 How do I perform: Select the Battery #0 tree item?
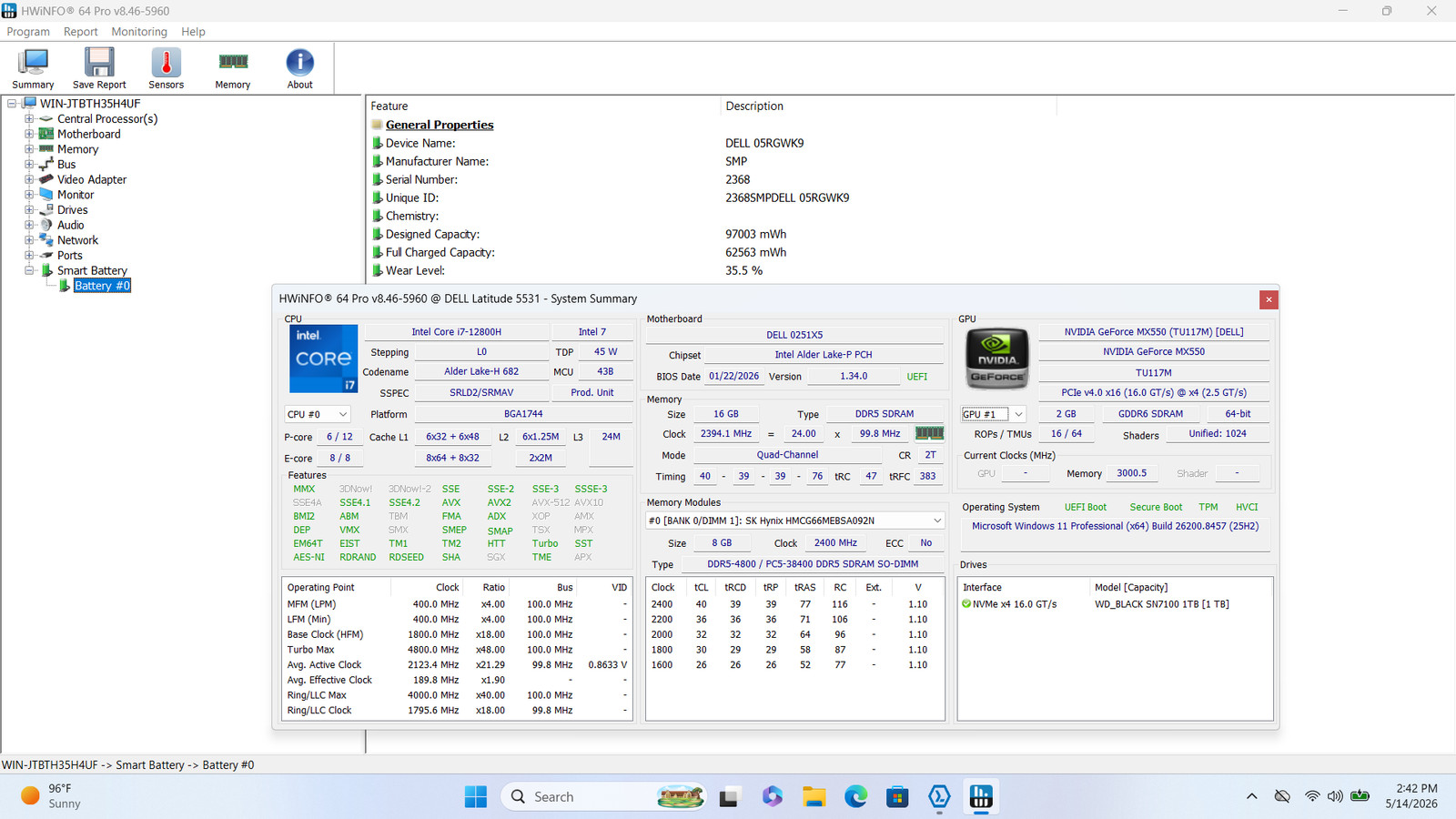point(102,286)
